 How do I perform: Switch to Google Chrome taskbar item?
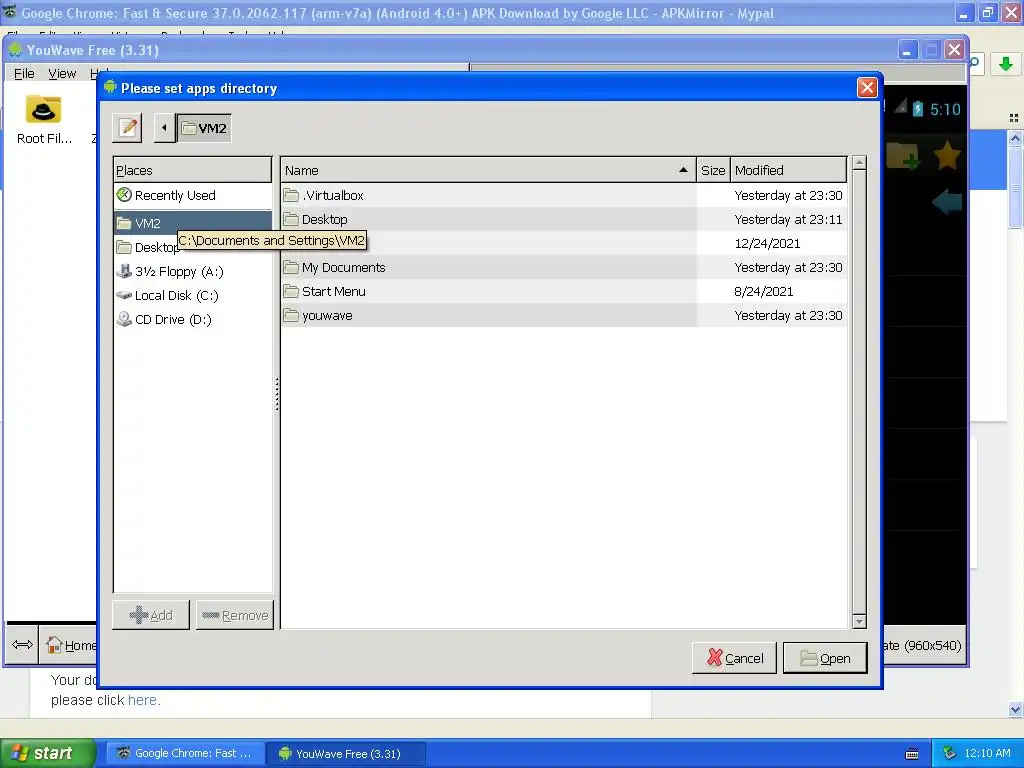pyautogui.click(x=185, y=753)
